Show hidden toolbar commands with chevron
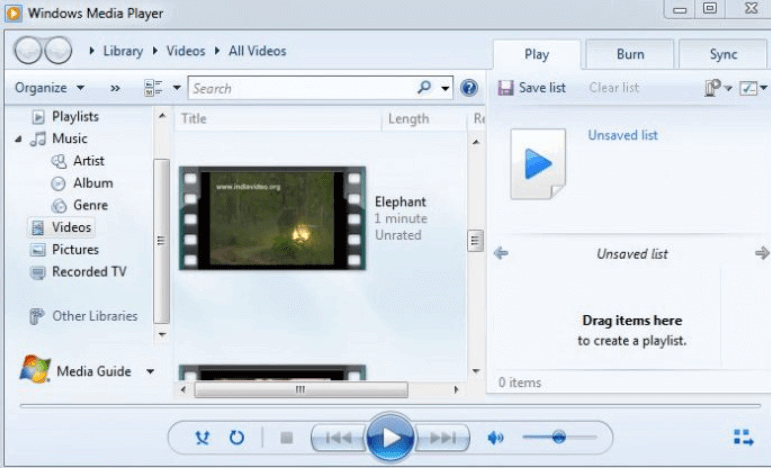771x468 pixels. point(115,88)
